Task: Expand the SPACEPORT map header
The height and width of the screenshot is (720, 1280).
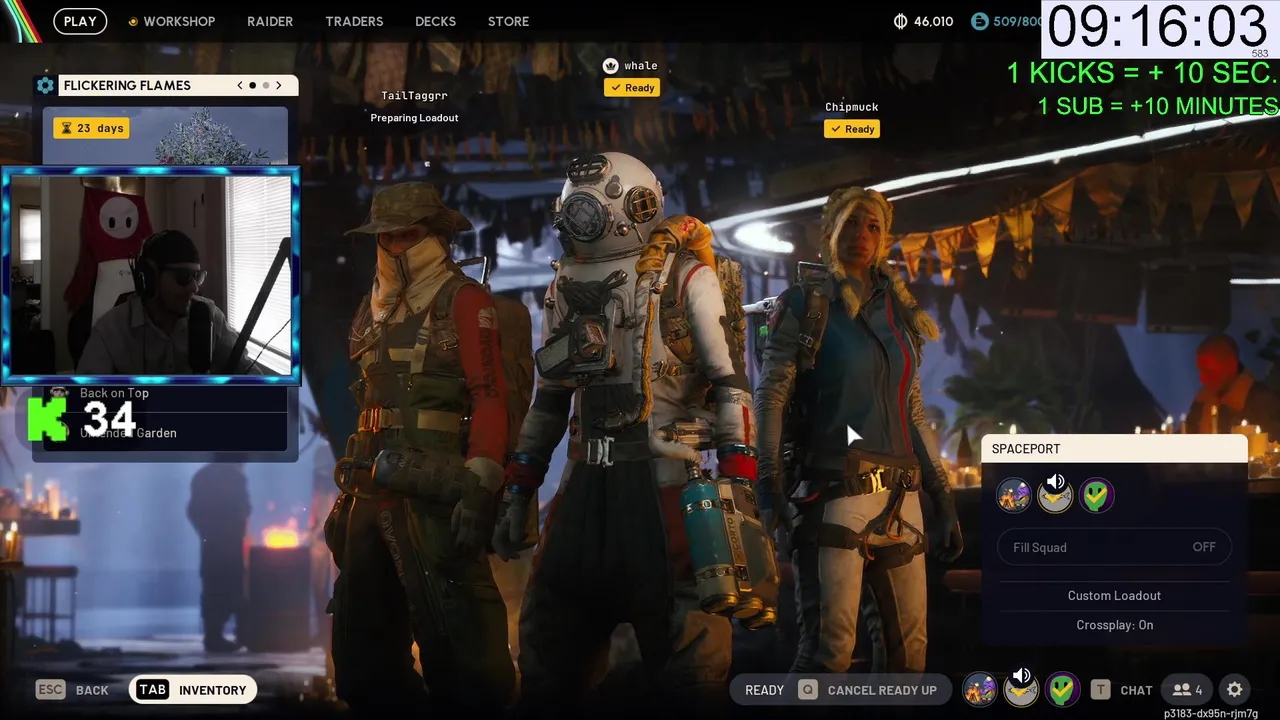Action: [x=1114, y=449]
